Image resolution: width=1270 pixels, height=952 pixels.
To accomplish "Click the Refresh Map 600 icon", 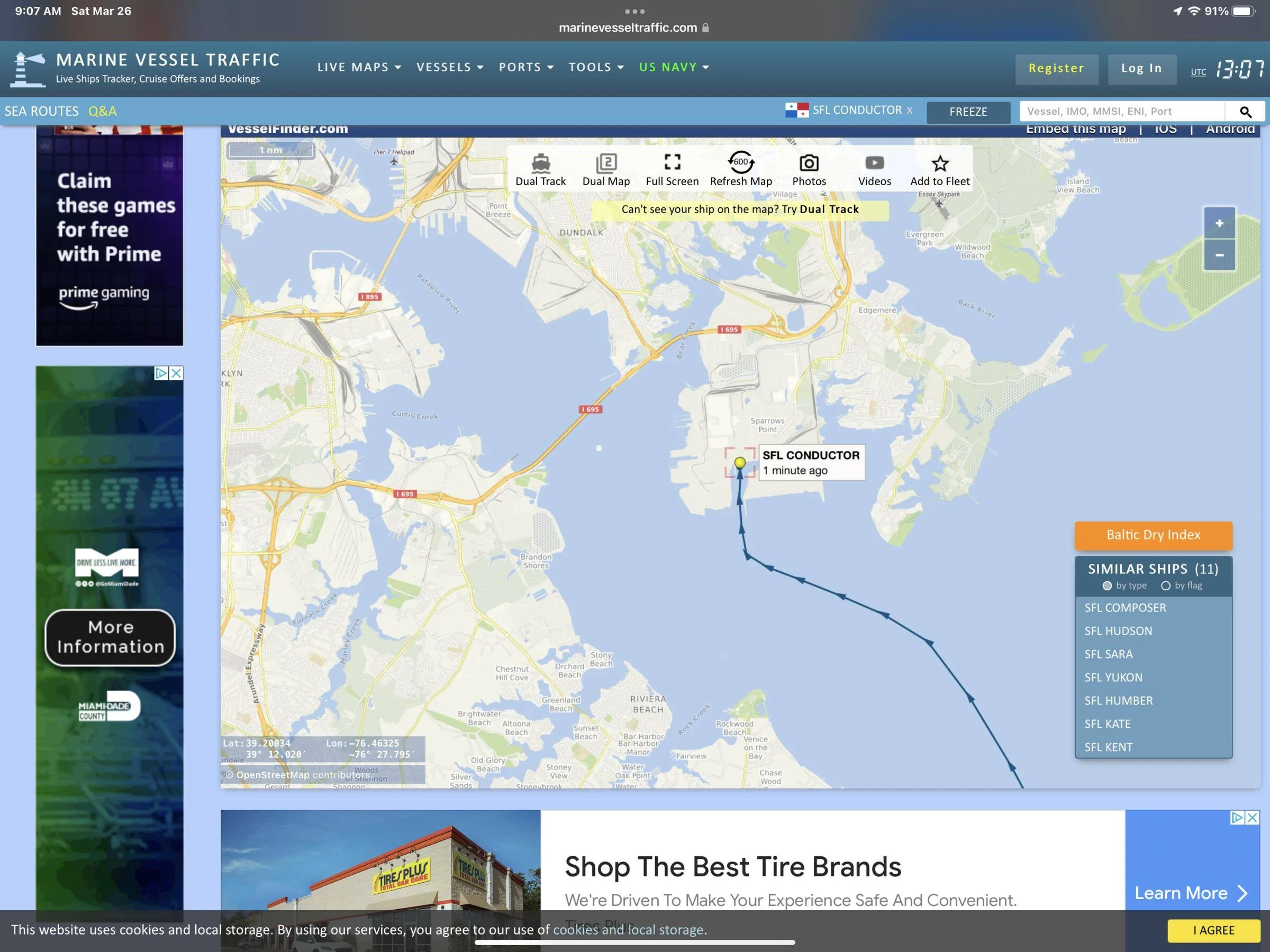I will (x=741, y=162).
